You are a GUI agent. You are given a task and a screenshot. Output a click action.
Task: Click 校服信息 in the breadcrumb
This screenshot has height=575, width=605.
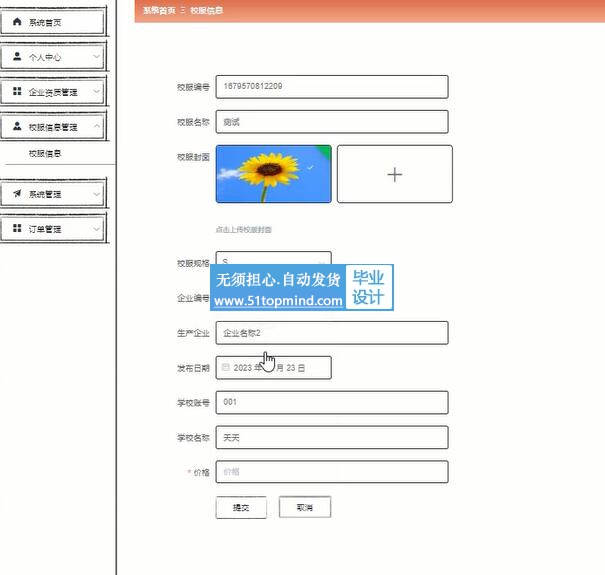(x=206, y=10)
